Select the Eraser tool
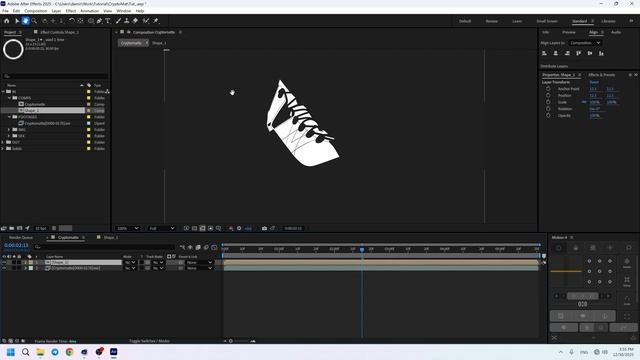Viewport: 640px width, 360px height. click(x=135, y=21)
